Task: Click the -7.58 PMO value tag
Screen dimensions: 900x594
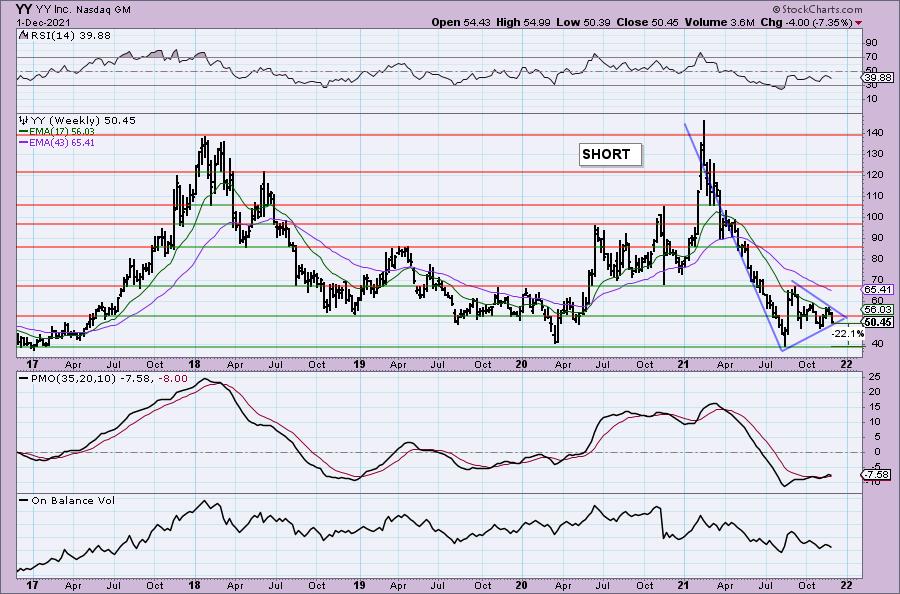Action: click(878, 475)
